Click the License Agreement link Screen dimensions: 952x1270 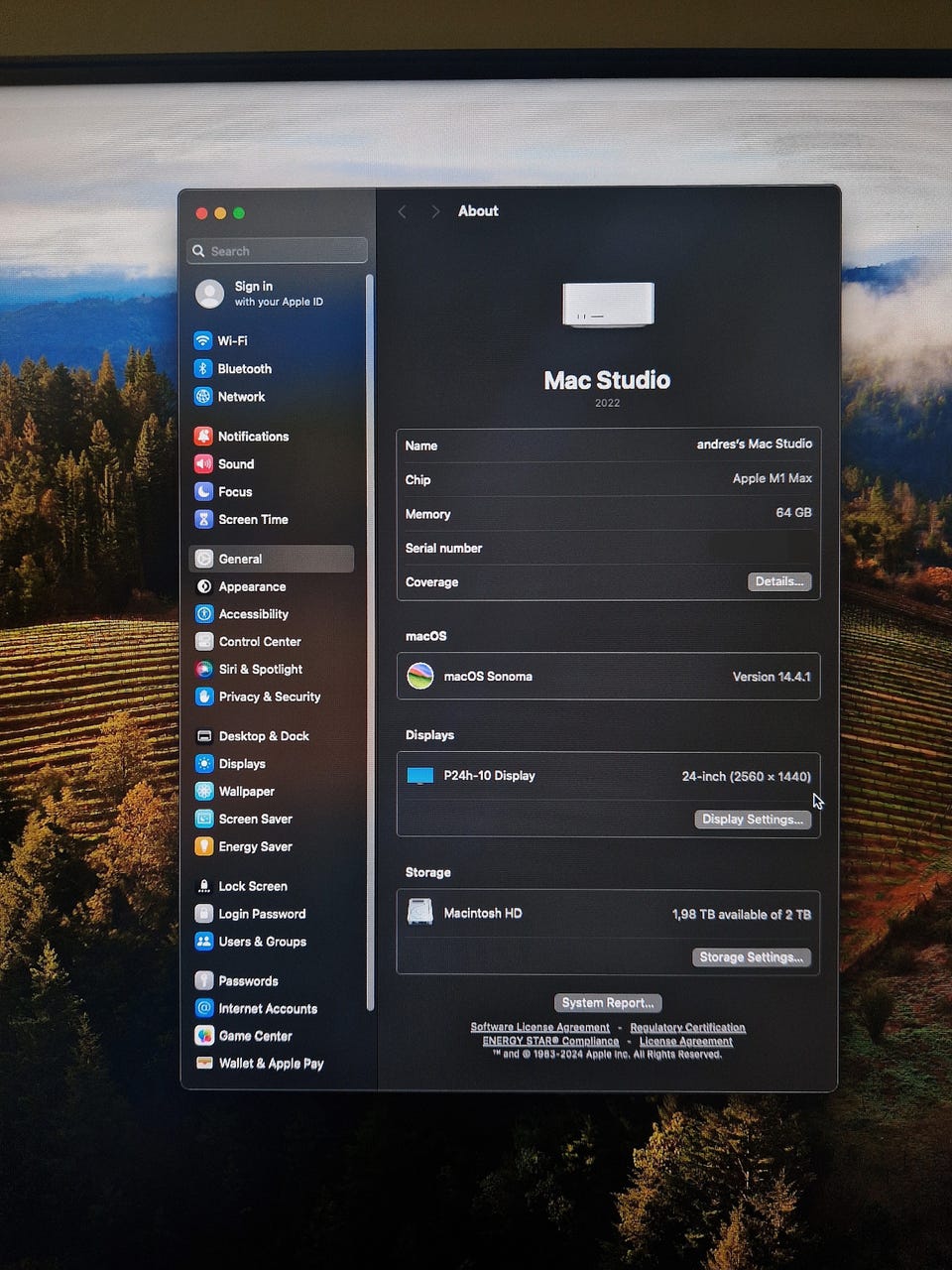tap(686, 1041)
